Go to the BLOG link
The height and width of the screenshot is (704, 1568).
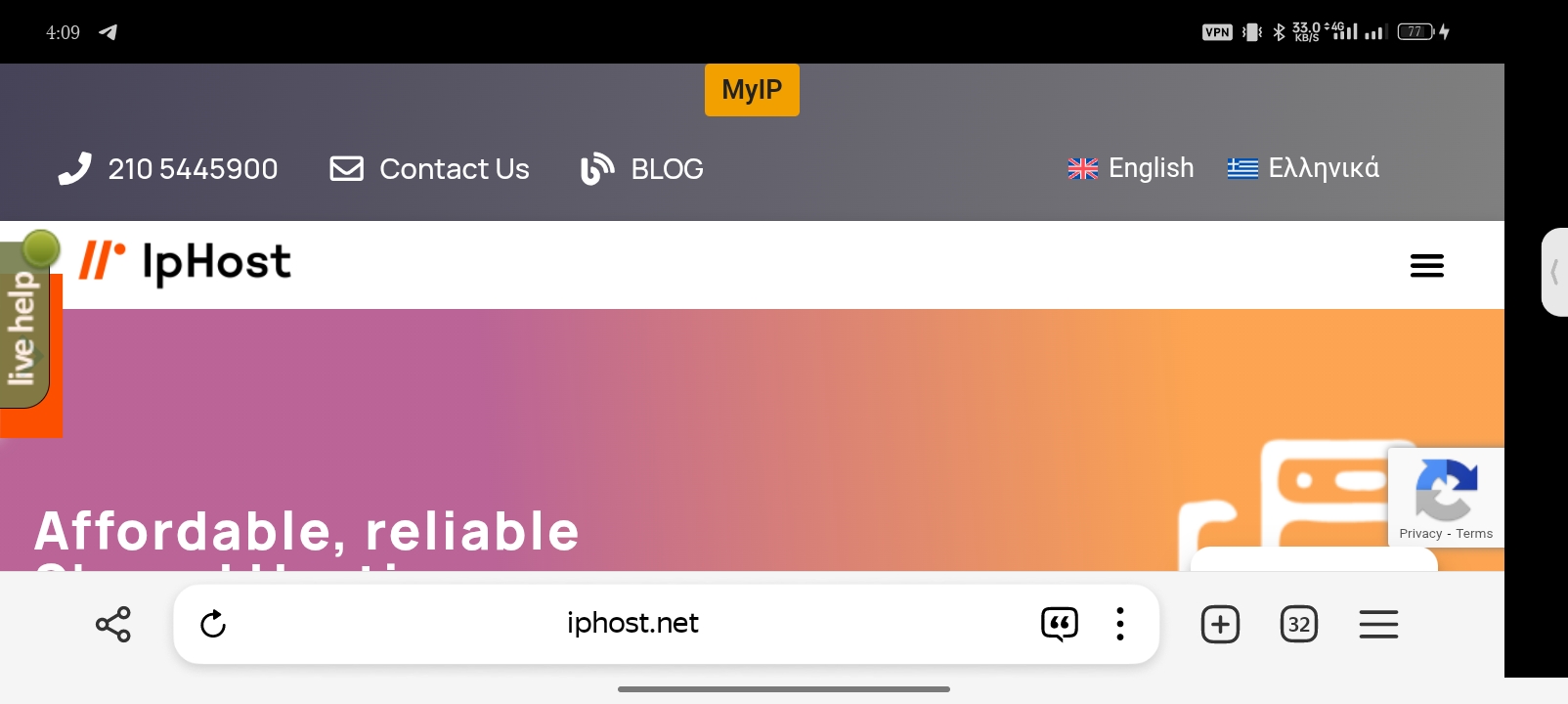pyautogui.click(x=641, y=169)
